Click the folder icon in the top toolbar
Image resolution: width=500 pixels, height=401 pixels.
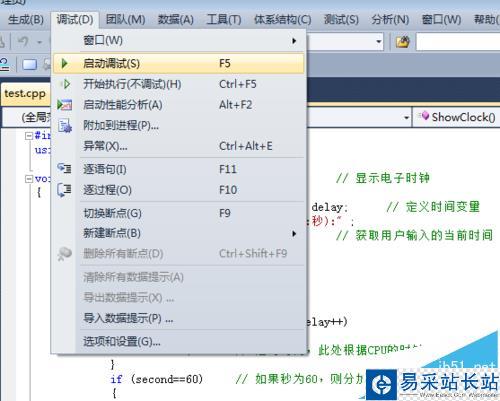tap(402, 42)
